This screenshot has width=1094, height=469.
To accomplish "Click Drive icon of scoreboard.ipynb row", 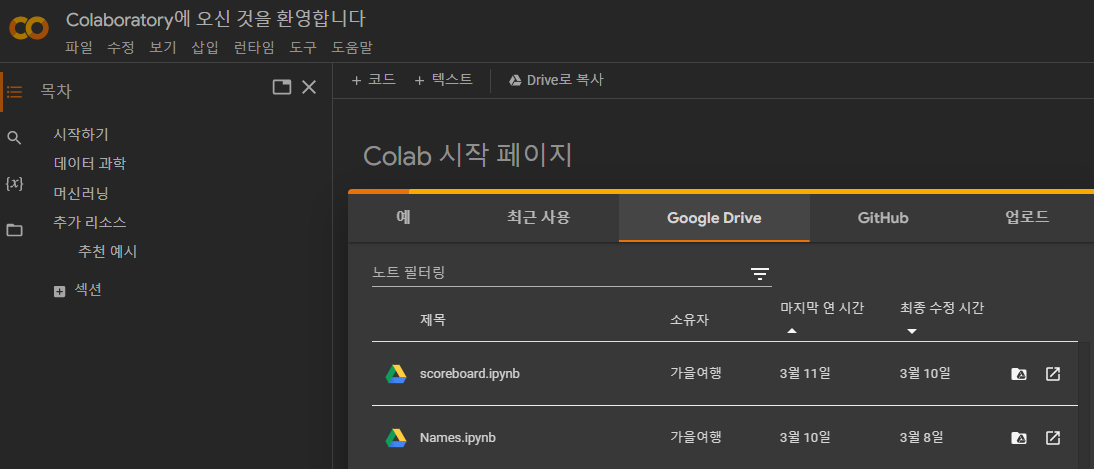I will (x=396, y=374).
